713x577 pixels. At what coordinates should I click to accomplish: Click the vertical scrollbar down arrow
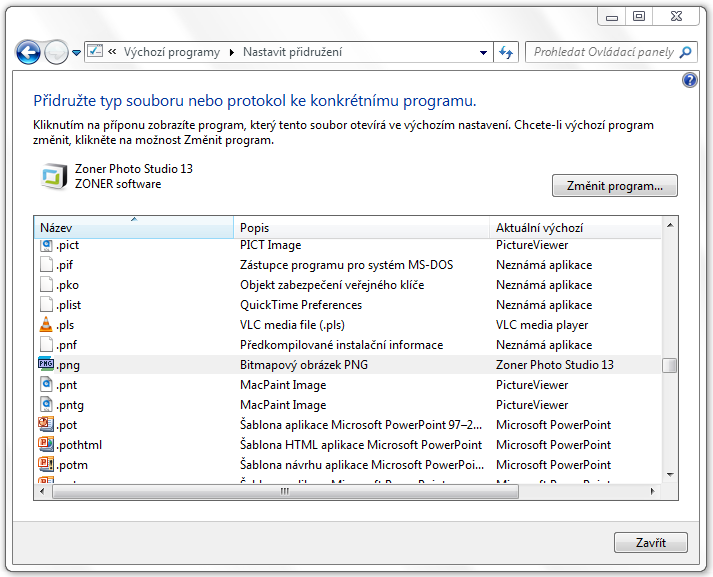670,475
